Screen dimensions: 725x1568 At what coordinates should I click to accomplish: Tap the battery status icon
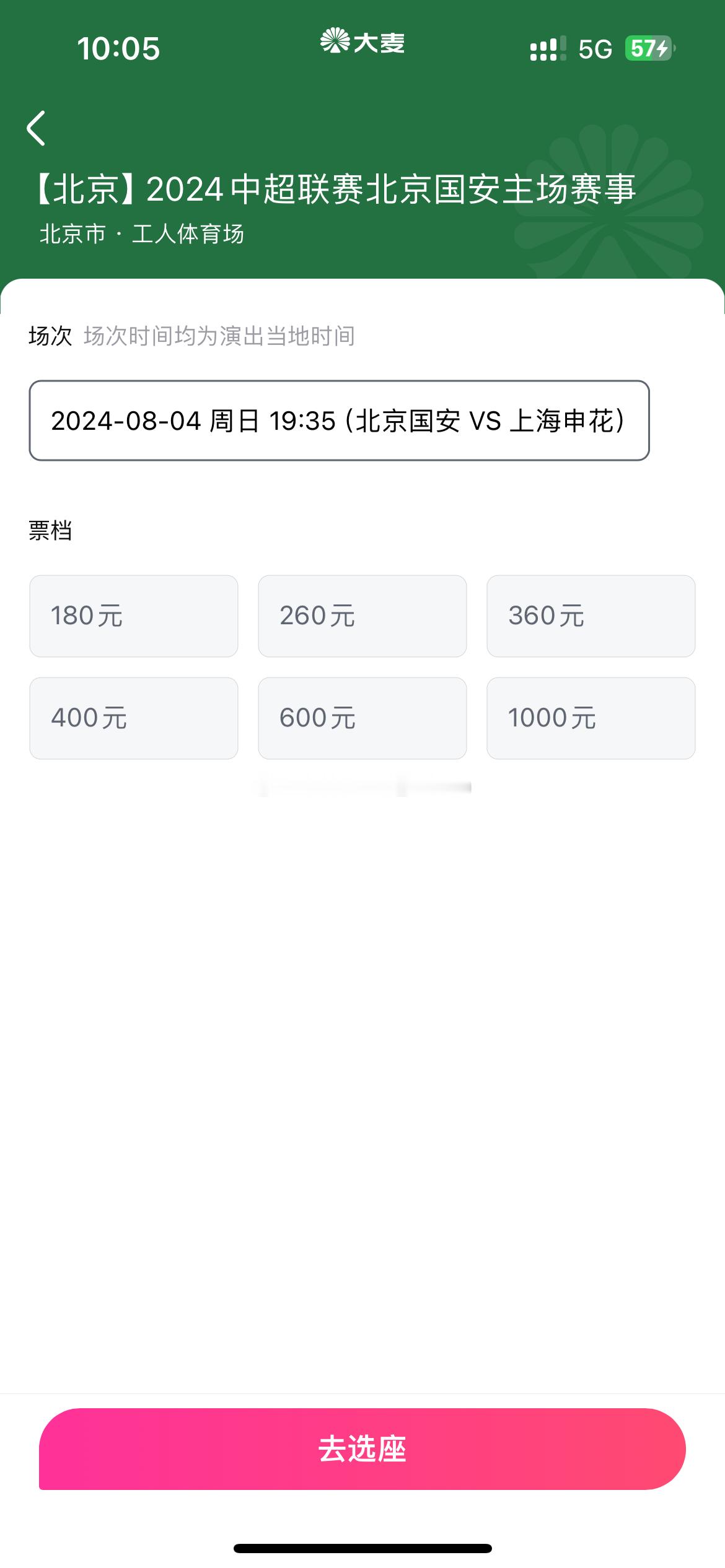pos(650,48)
